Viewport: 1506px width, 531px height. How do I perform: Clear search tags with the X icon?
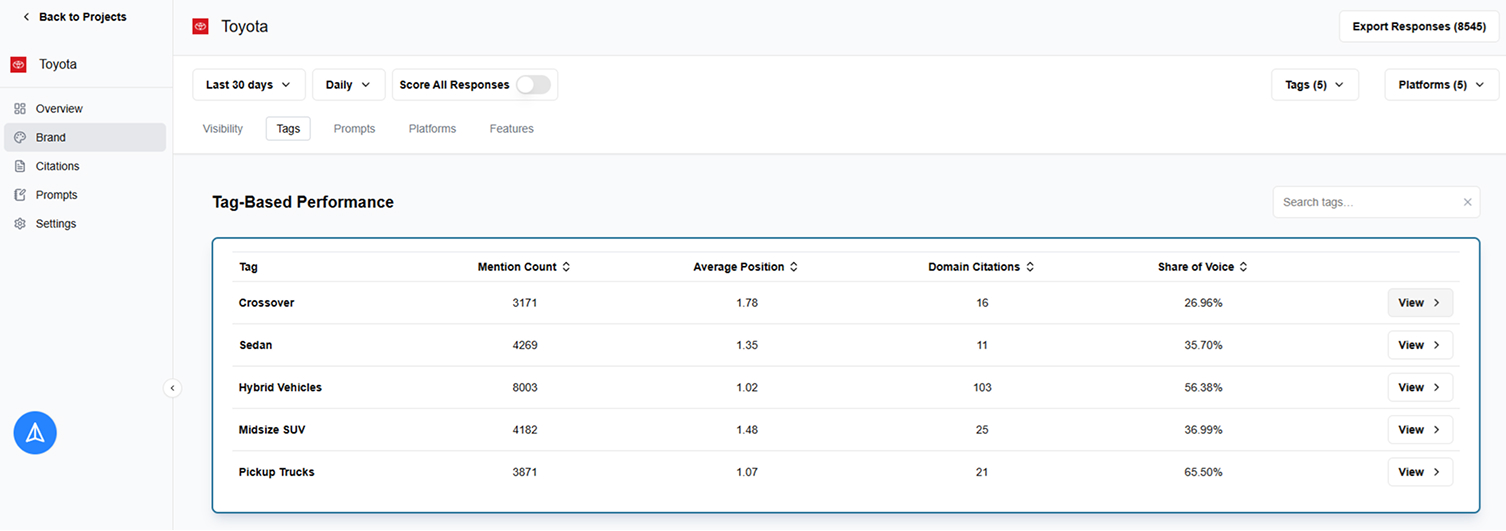tap(1467, 202)
